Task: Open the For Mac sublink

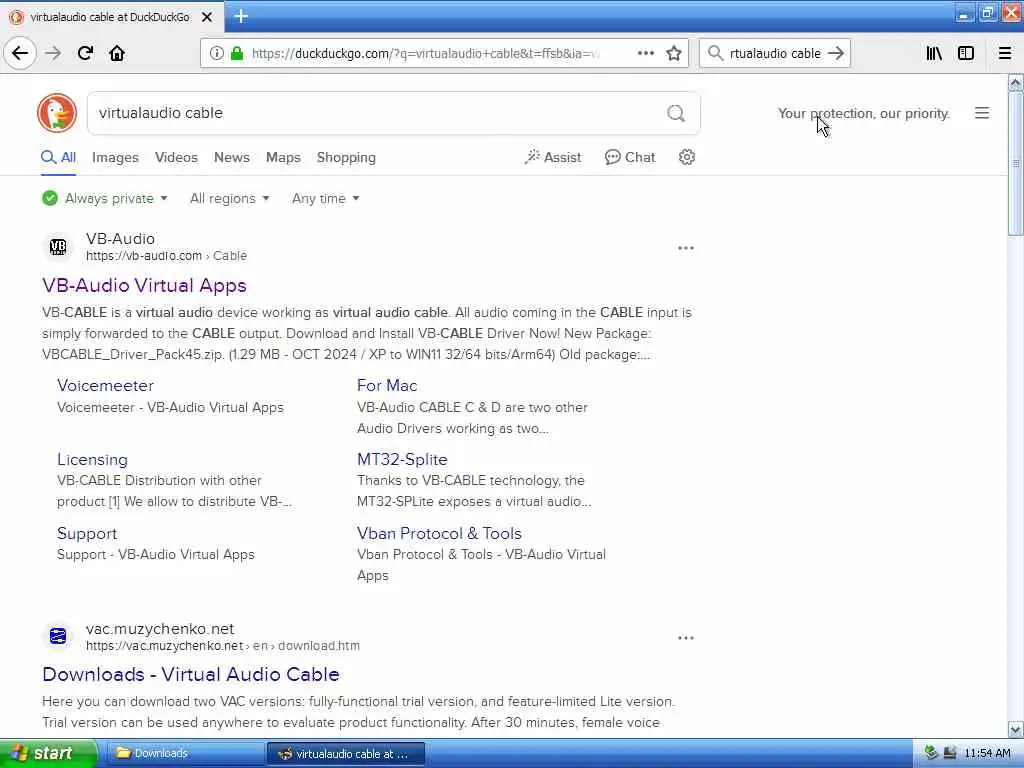Action: coord(387,385)
